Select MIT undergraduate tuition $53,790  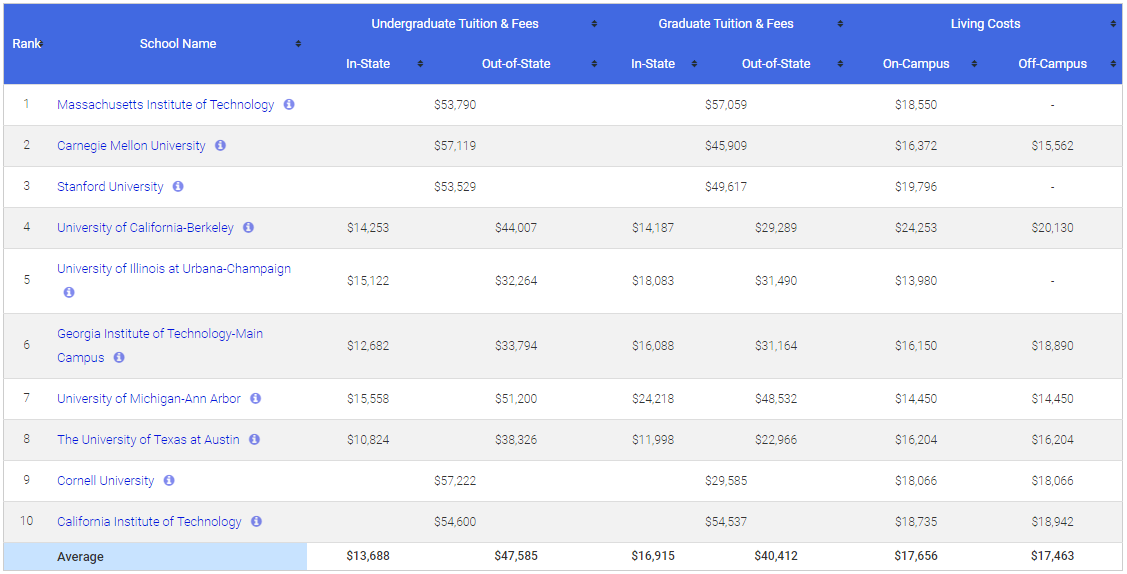point(455,105)
